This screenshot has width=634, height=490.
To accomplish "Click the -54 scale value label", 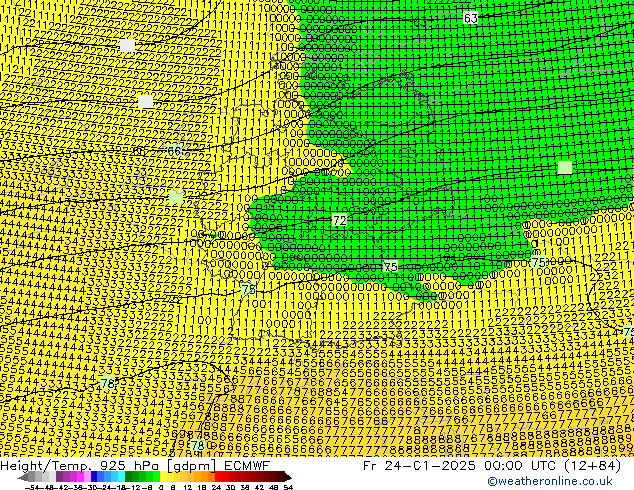I will [32, 487].
